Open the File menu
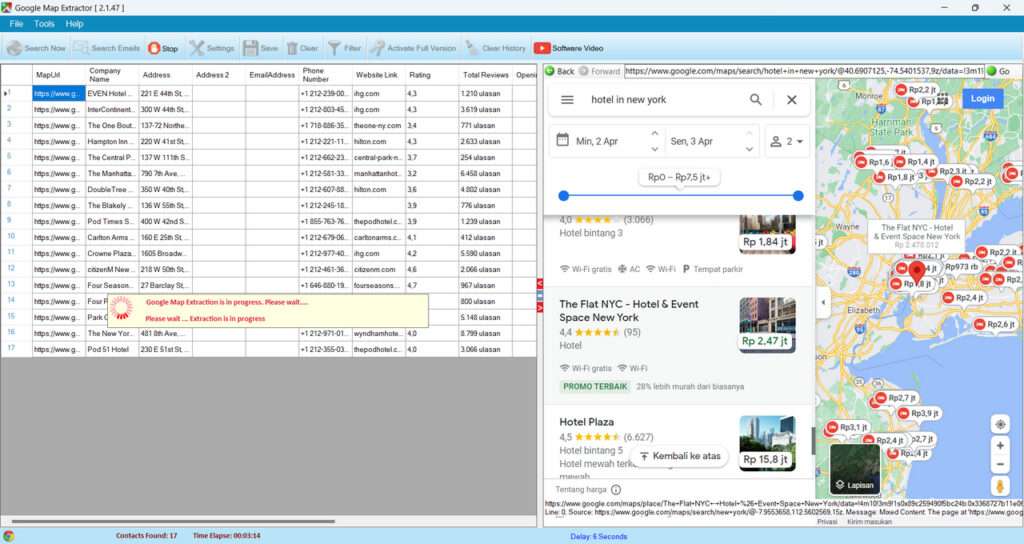 [x=16, y=24]
